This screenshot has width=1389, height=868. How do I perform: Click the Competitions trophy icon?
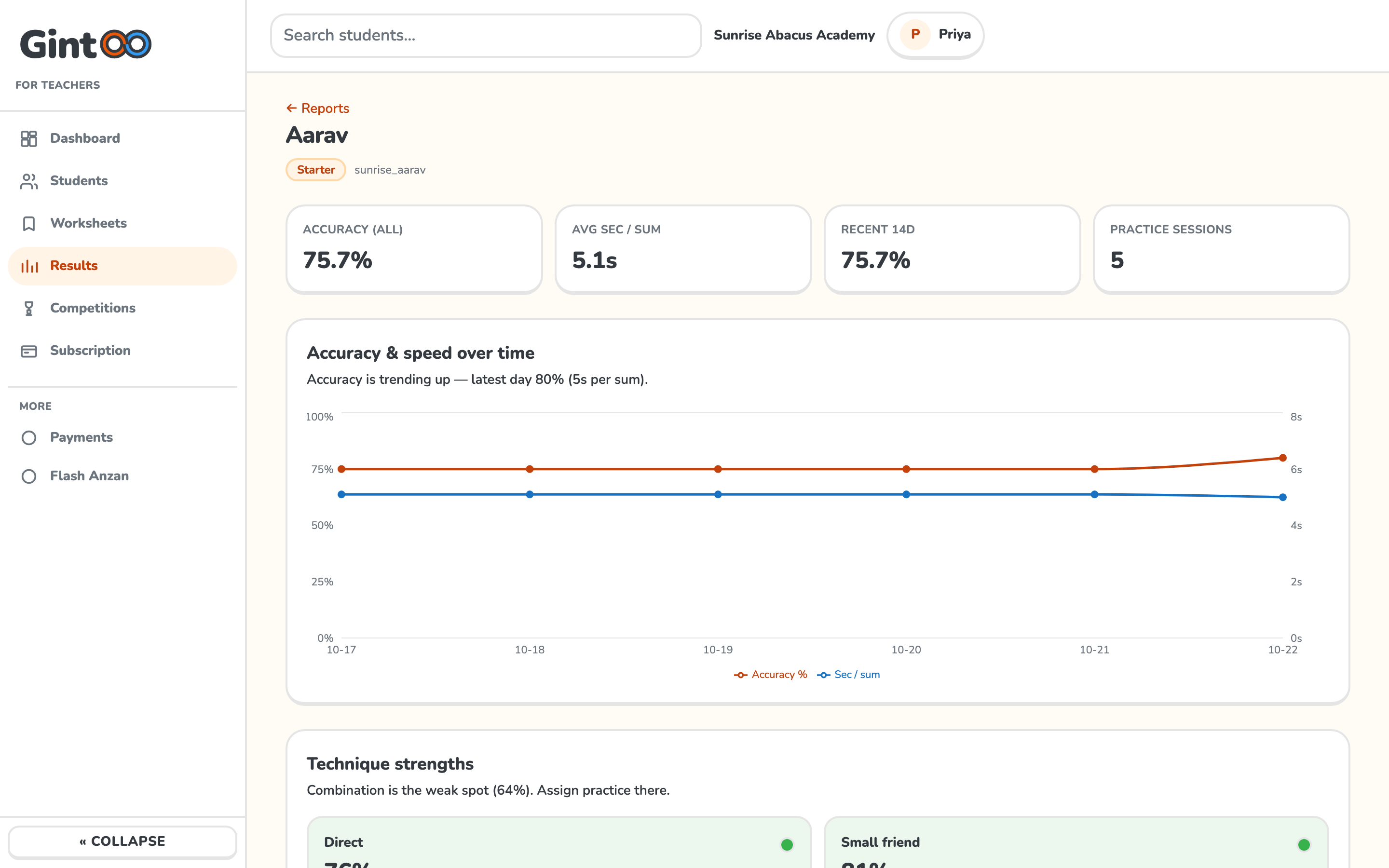29,308
